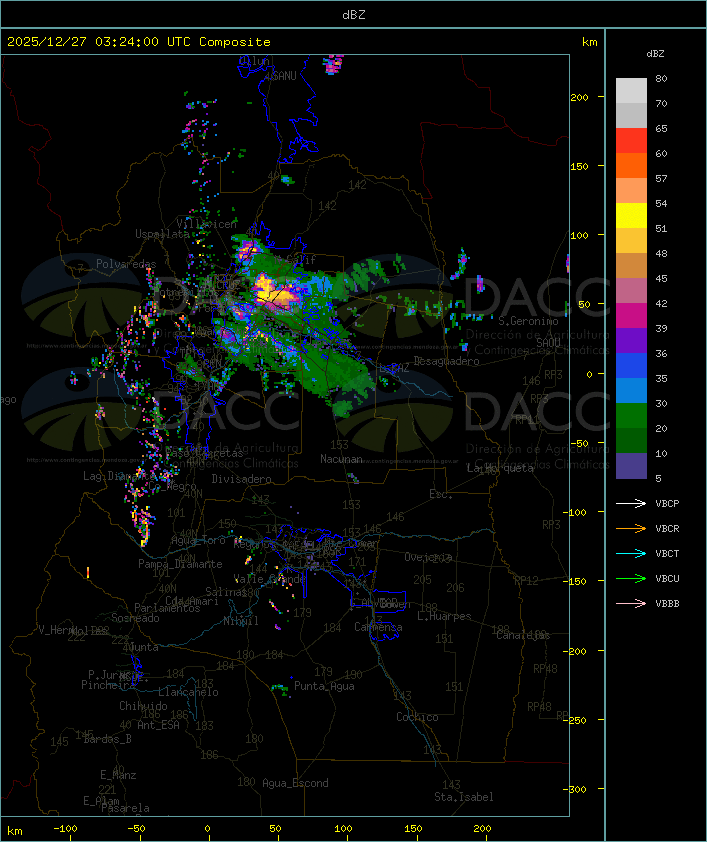Pick the light blue 30–35 dBZ swatch
The height and width of the screenshot is (842, 707).
[x=631, y=390]
